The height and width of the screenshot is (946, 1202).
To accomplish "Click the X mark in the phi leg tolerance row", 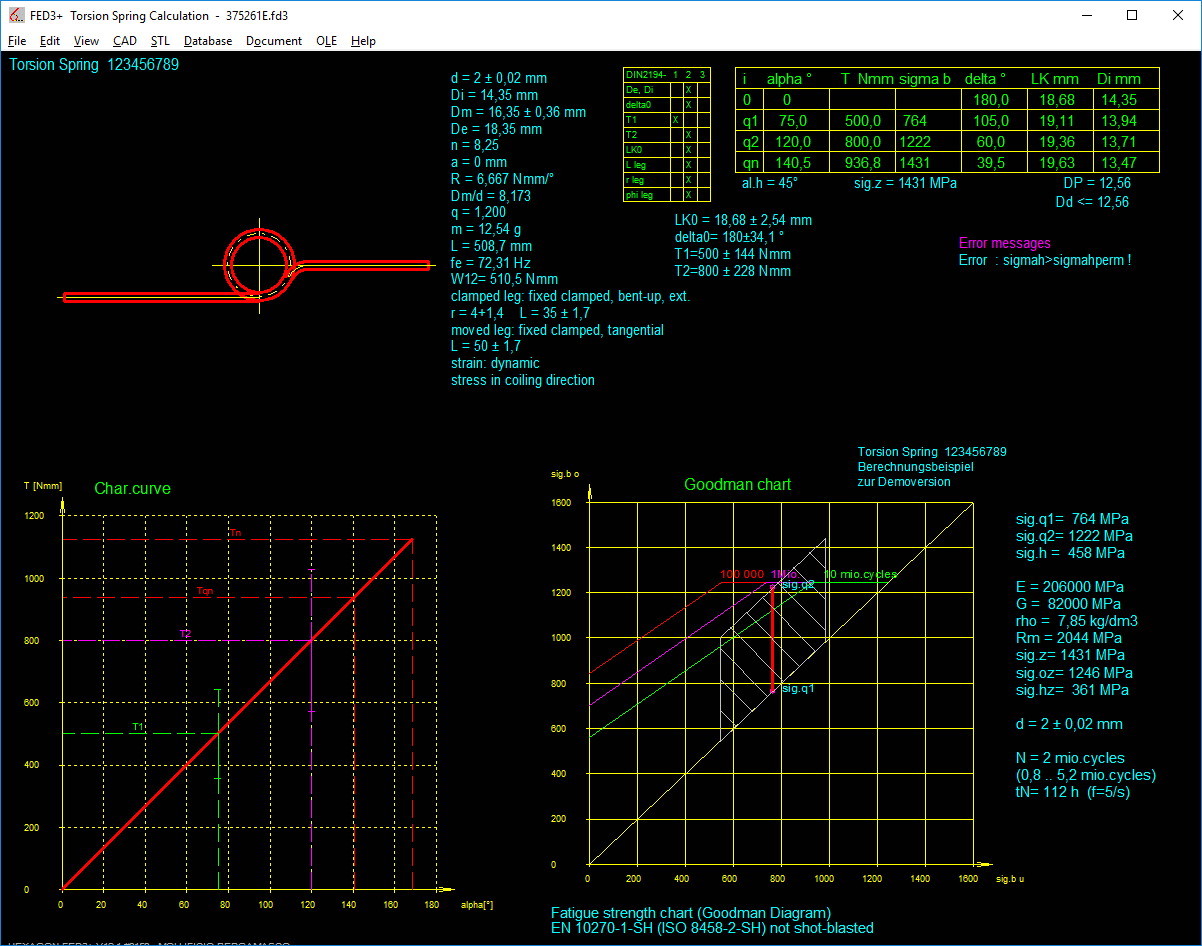I will click(689, 195).
